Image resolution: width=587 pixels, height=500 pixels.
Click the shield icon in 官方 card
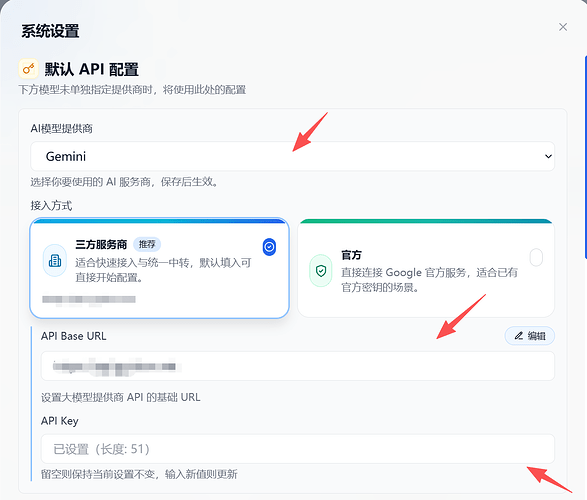(321, 271)
